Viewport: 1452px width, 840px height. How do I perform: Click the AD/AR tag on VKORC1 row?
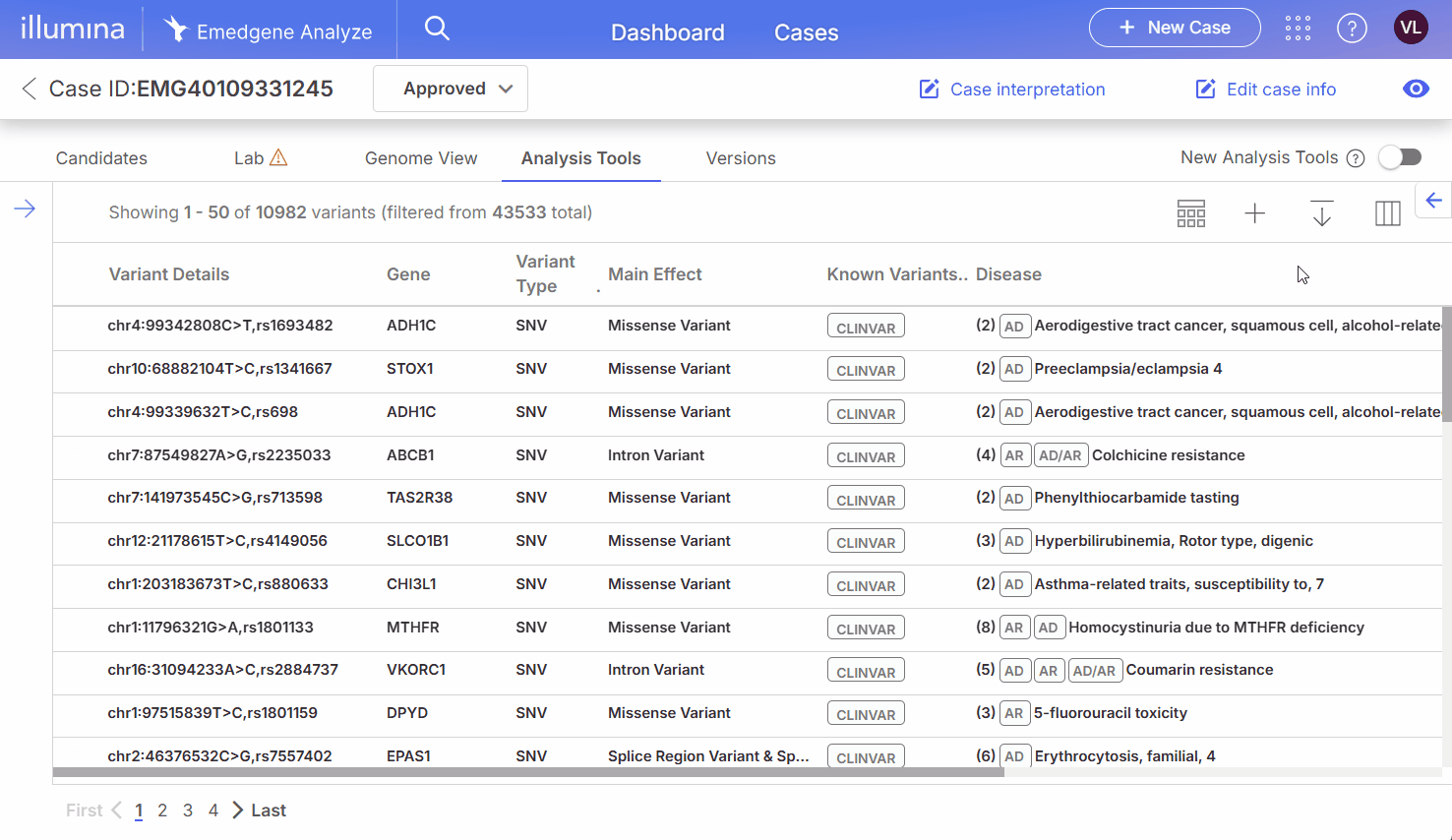pos(1094,671)
